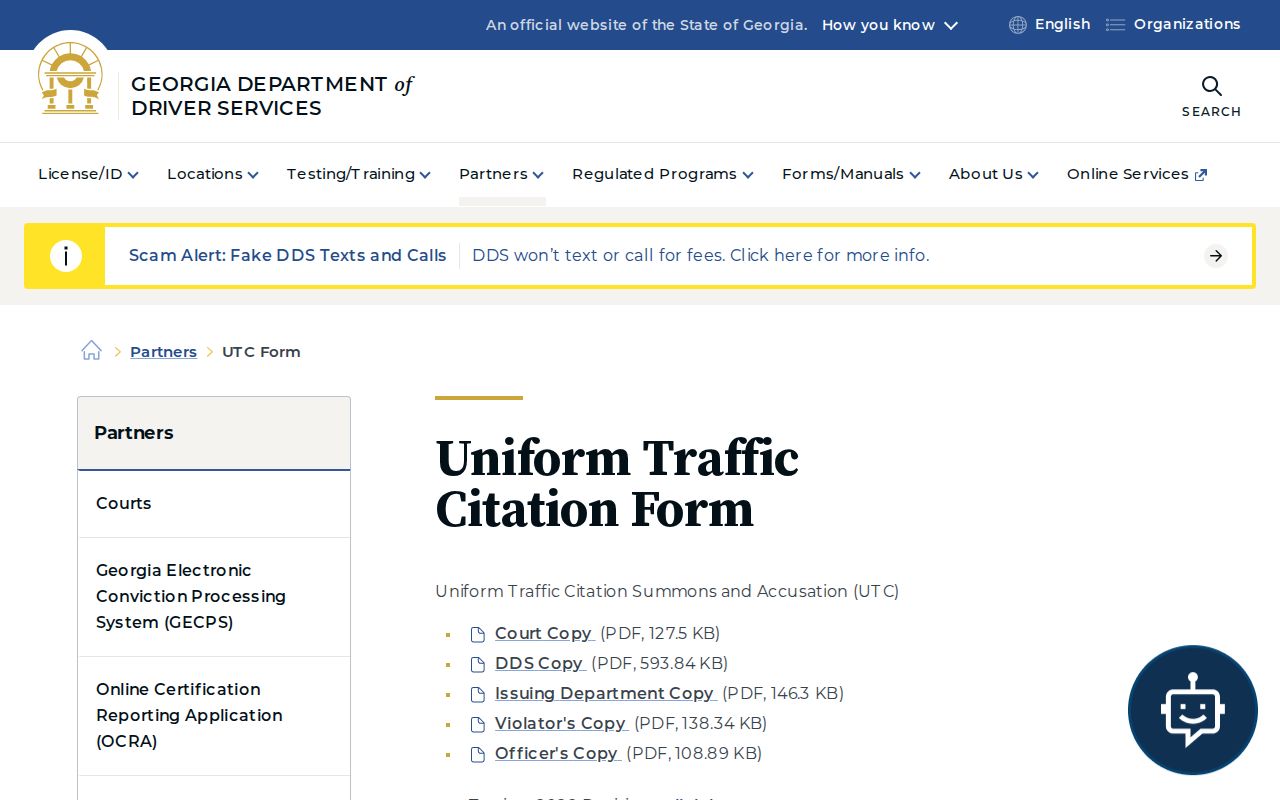Open the Partners navigation menu

coord(502,174)
